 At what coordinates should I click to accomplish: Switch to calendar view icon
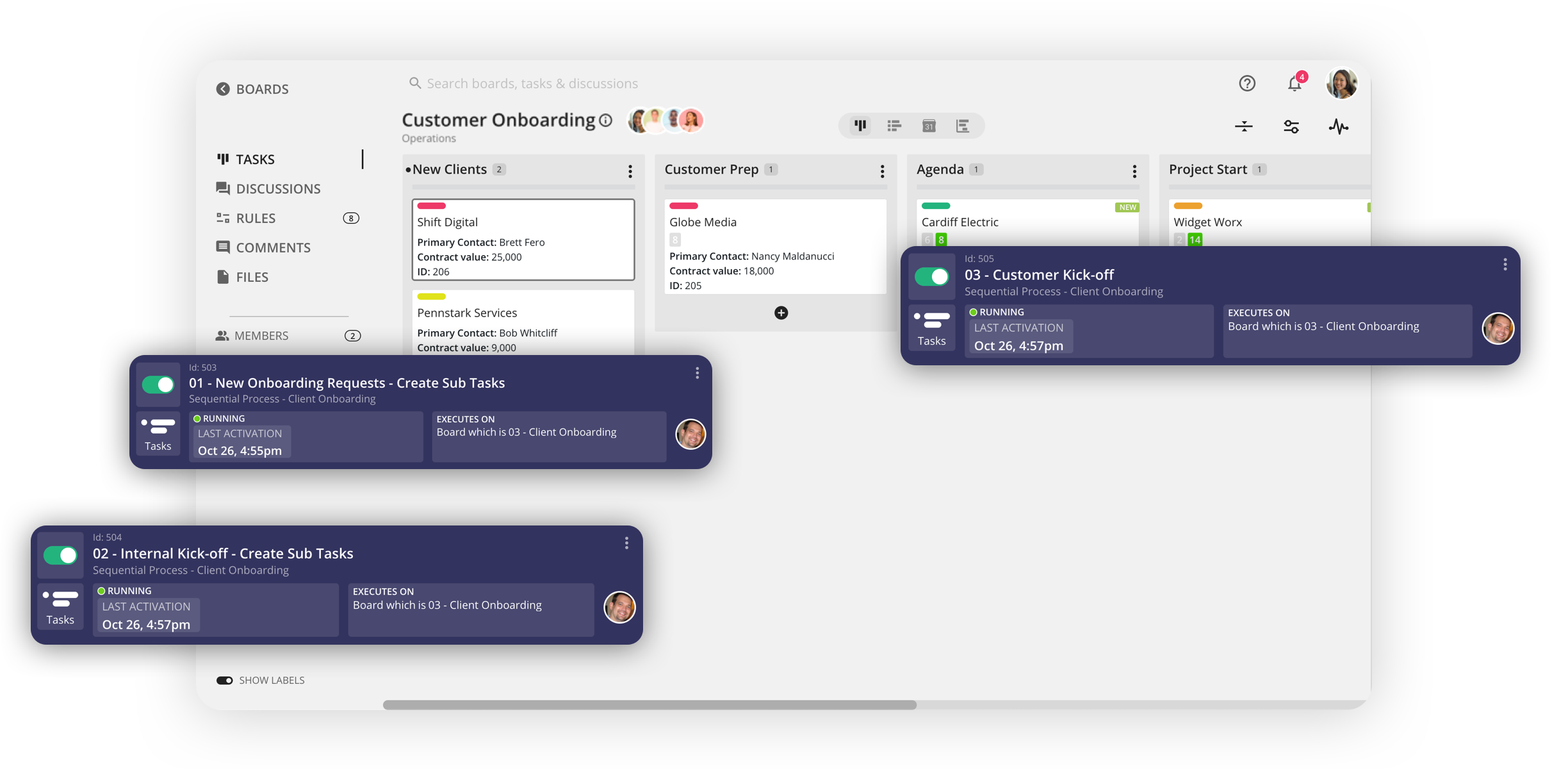point(929,126)
